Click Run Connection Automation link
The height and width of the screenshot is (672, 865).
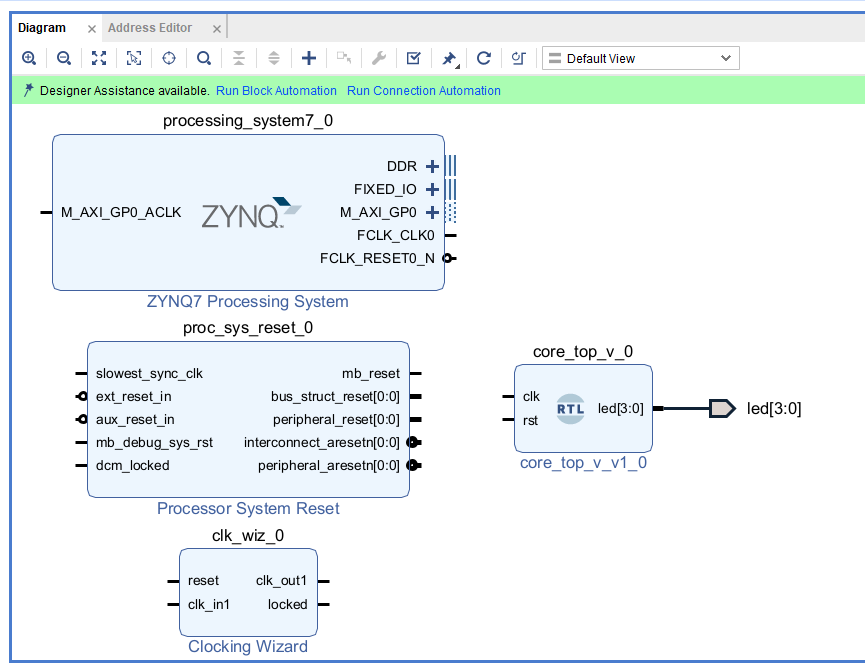pos(424,91)
